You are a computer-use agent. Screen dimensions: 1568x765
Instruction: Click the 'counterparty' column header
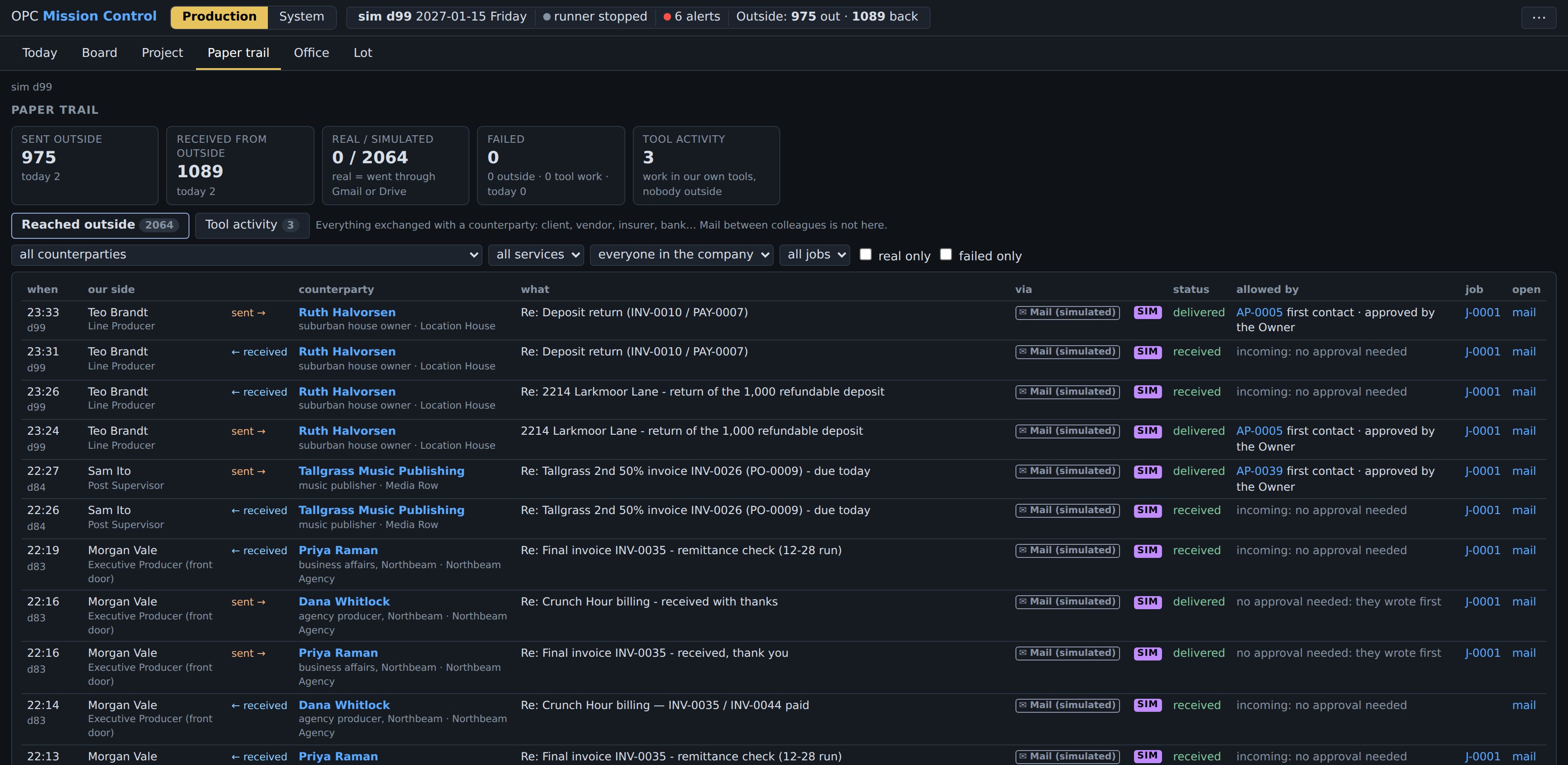(336, 290)
